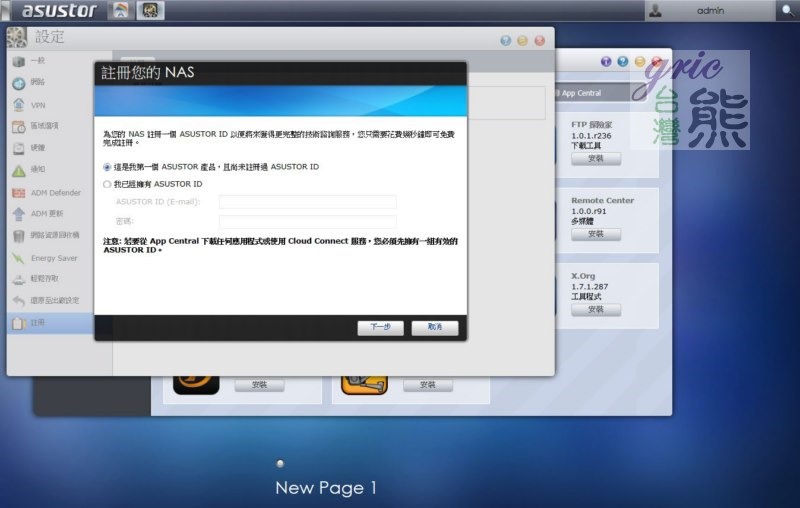
Task: Click the admin user avatar icon
Action: [656, 10]
